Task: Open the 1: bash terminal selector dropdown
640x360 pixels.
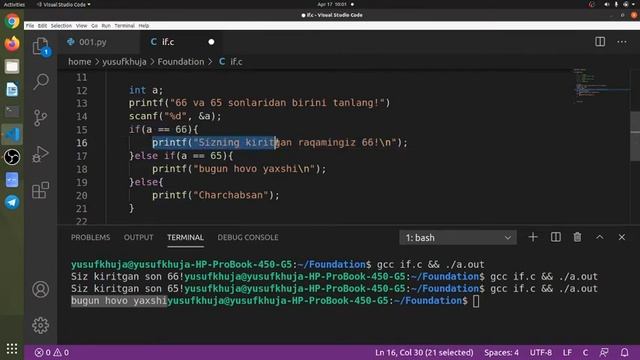Action: [458, 238]
